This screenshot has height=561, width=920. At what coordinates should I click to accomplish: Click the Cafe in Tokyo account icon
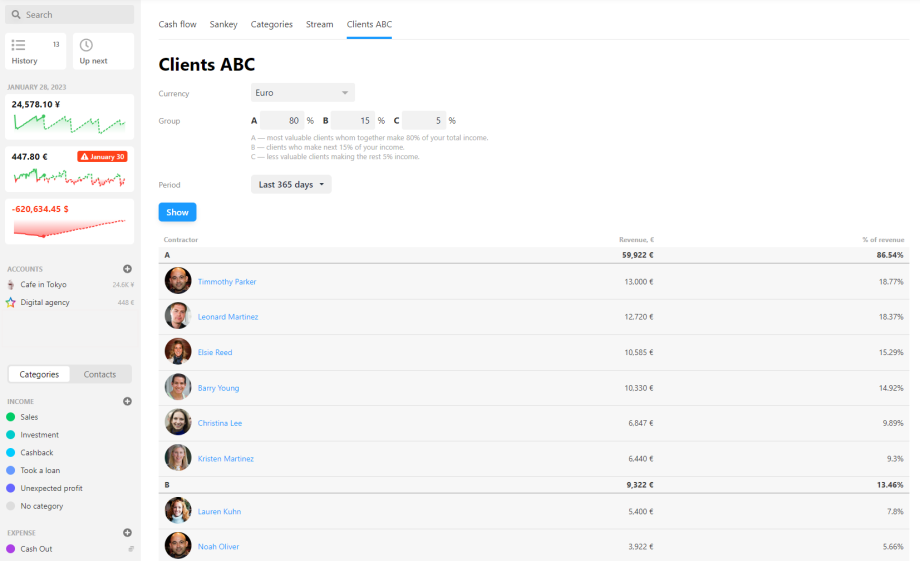[11, 285]
